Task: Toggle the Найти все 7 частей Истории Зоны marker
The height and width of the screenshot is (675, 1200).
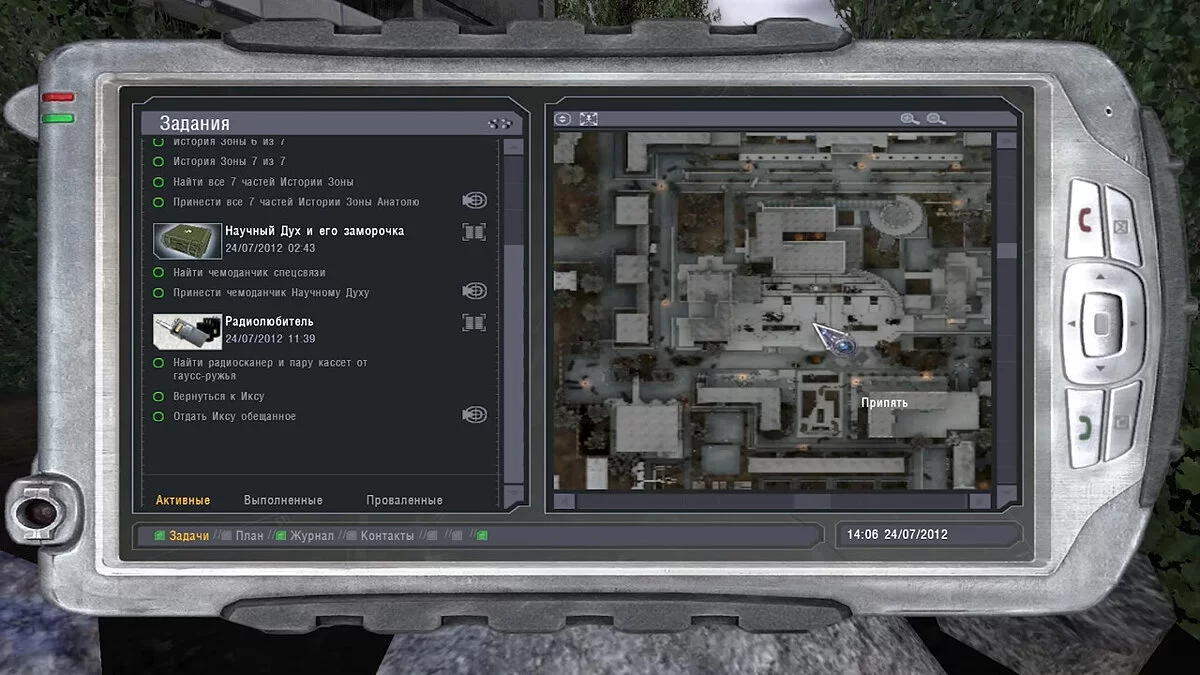Action: point(158,182)
